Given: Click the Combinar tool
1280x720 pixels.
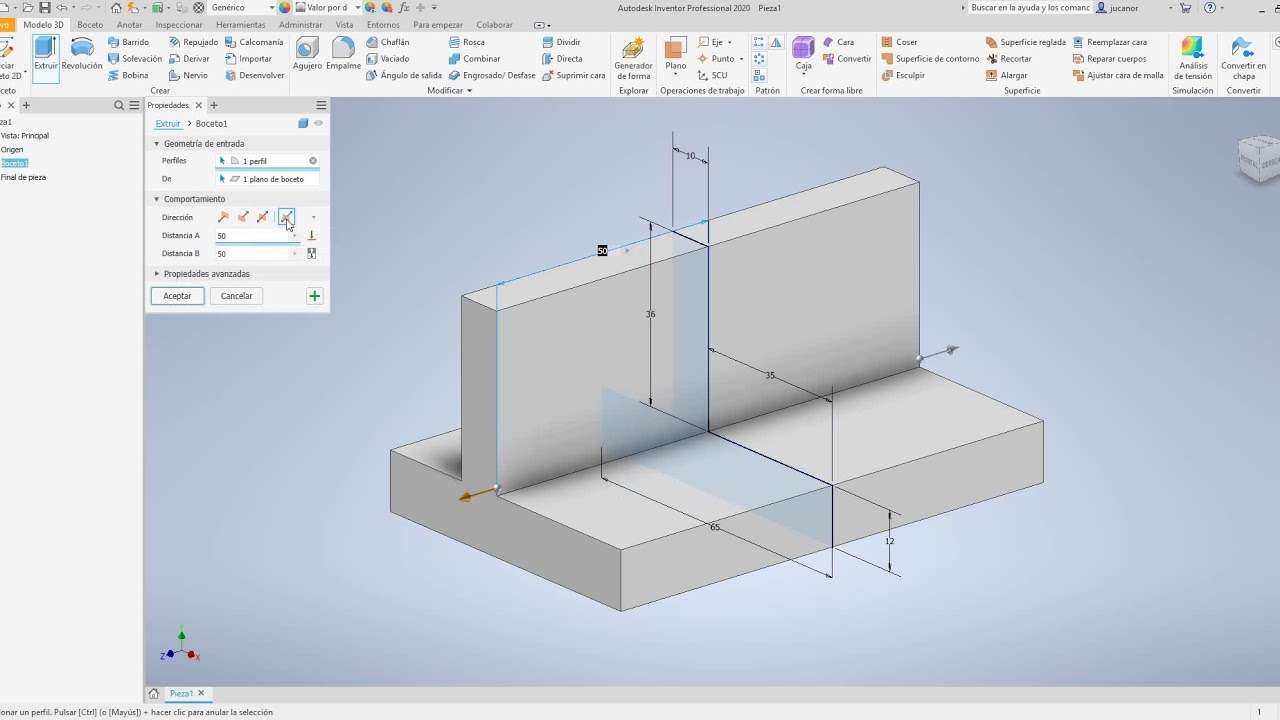Looking at the screenshot, I should pyautogui.click(x=474, y=59).
